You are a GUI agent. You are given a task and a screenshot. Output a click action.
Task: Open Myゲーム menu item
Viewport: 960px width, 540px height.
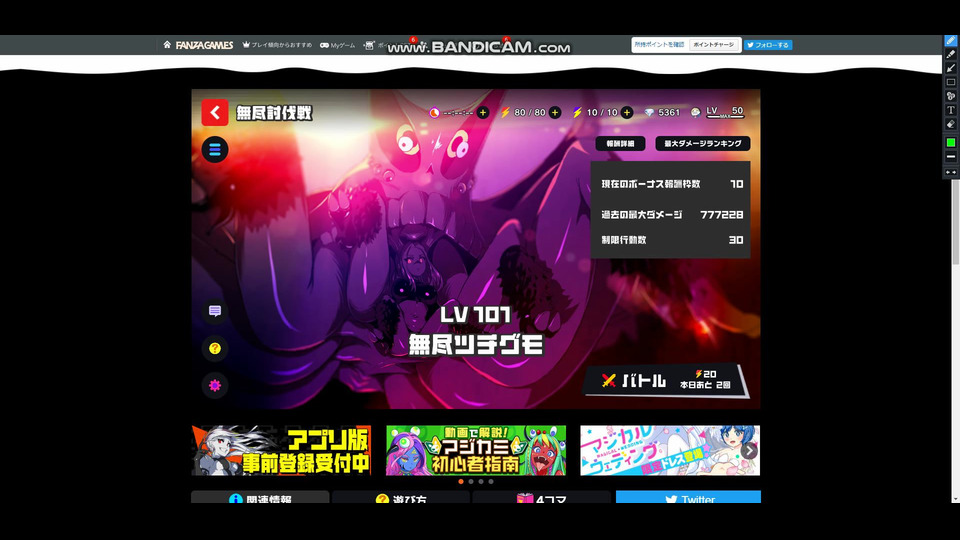click(337, 45)
